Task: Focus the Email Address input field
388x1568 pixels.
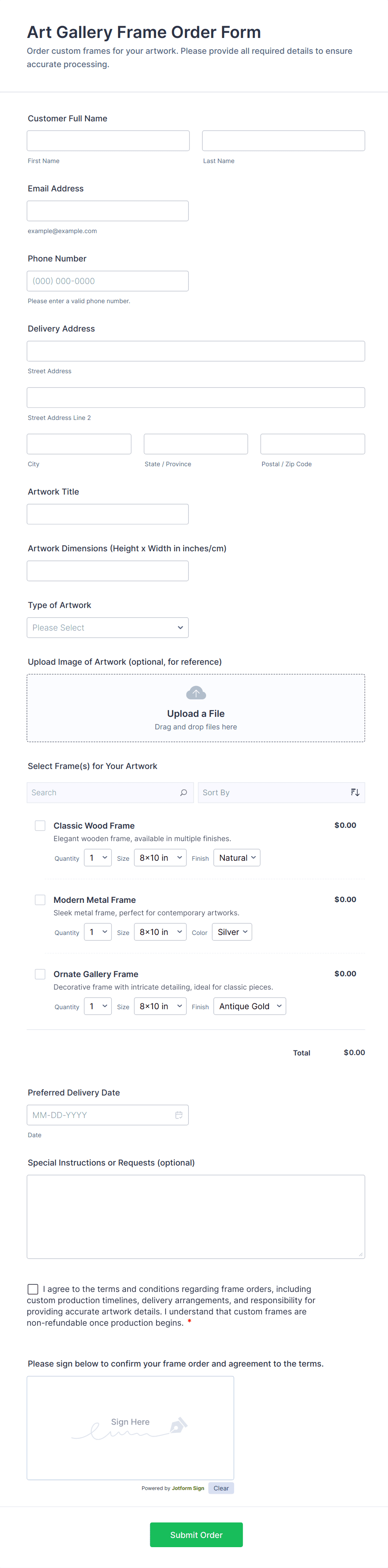Action: pyautogui.click(x=107, y=211)
